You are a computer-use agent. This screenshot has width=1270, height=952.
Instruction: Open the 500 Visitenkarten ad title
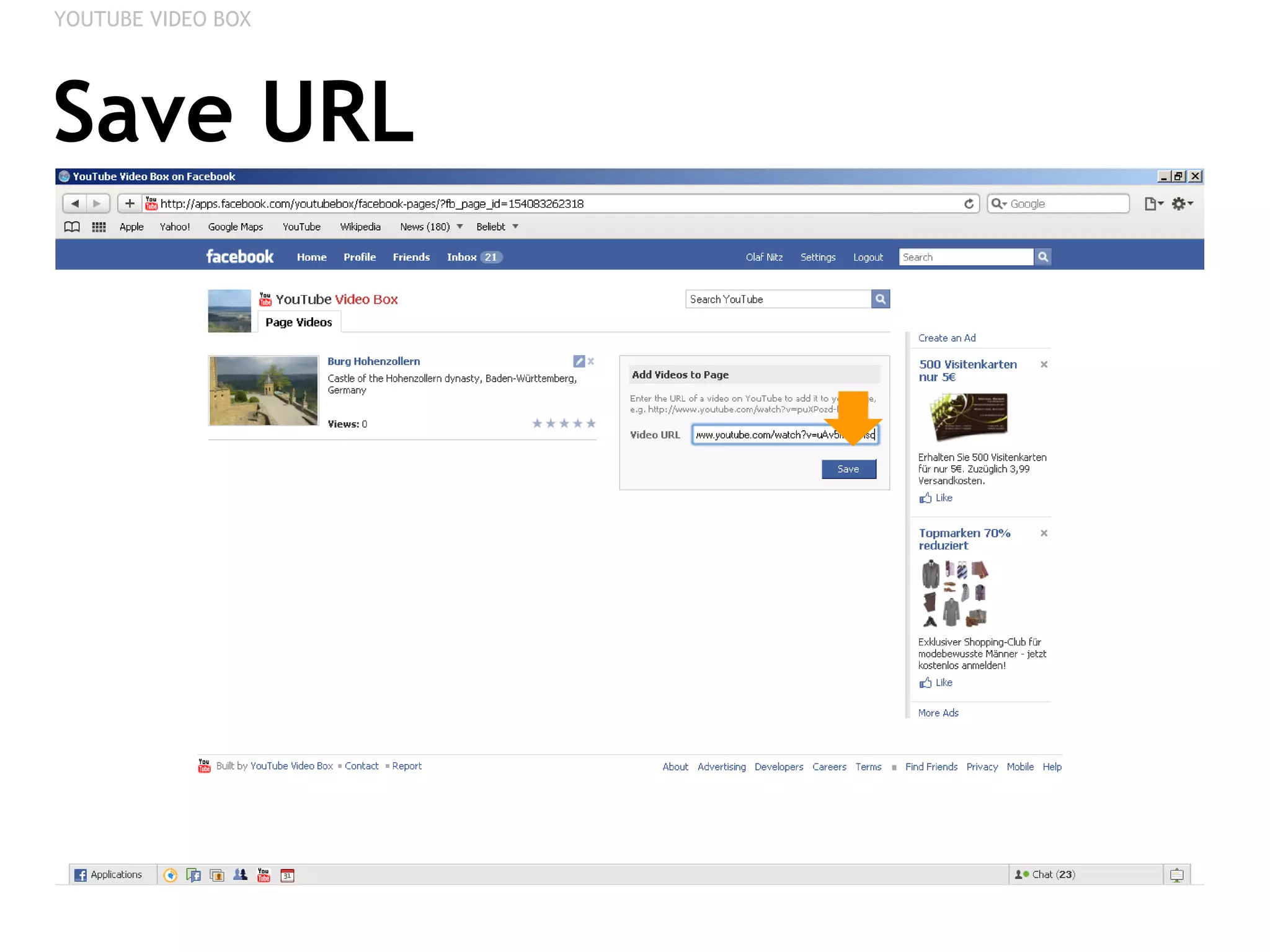click(x=967, y=371)
